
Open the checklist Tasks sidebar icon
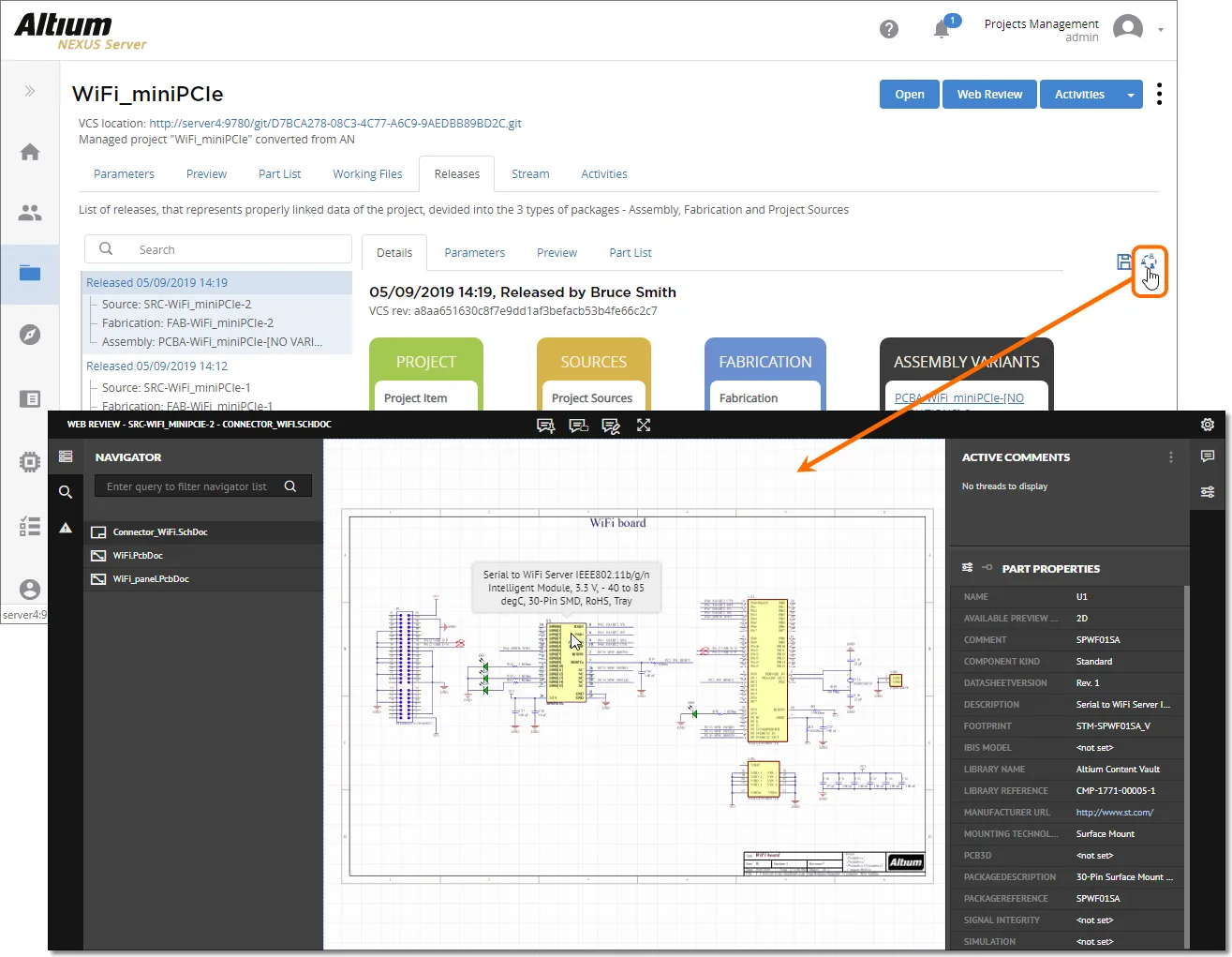pyautogui.click(x=30, y=526)
